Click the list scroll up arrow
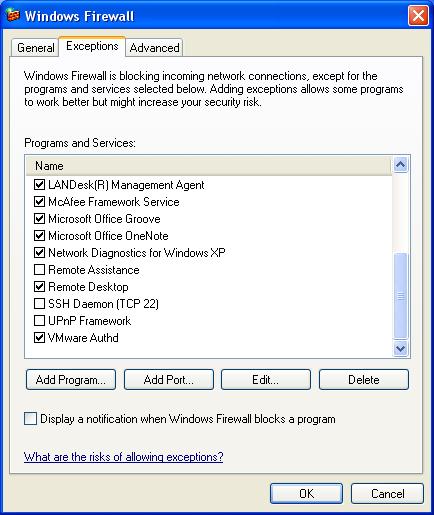Screen dimensions: 434x515 coord(400,164)
